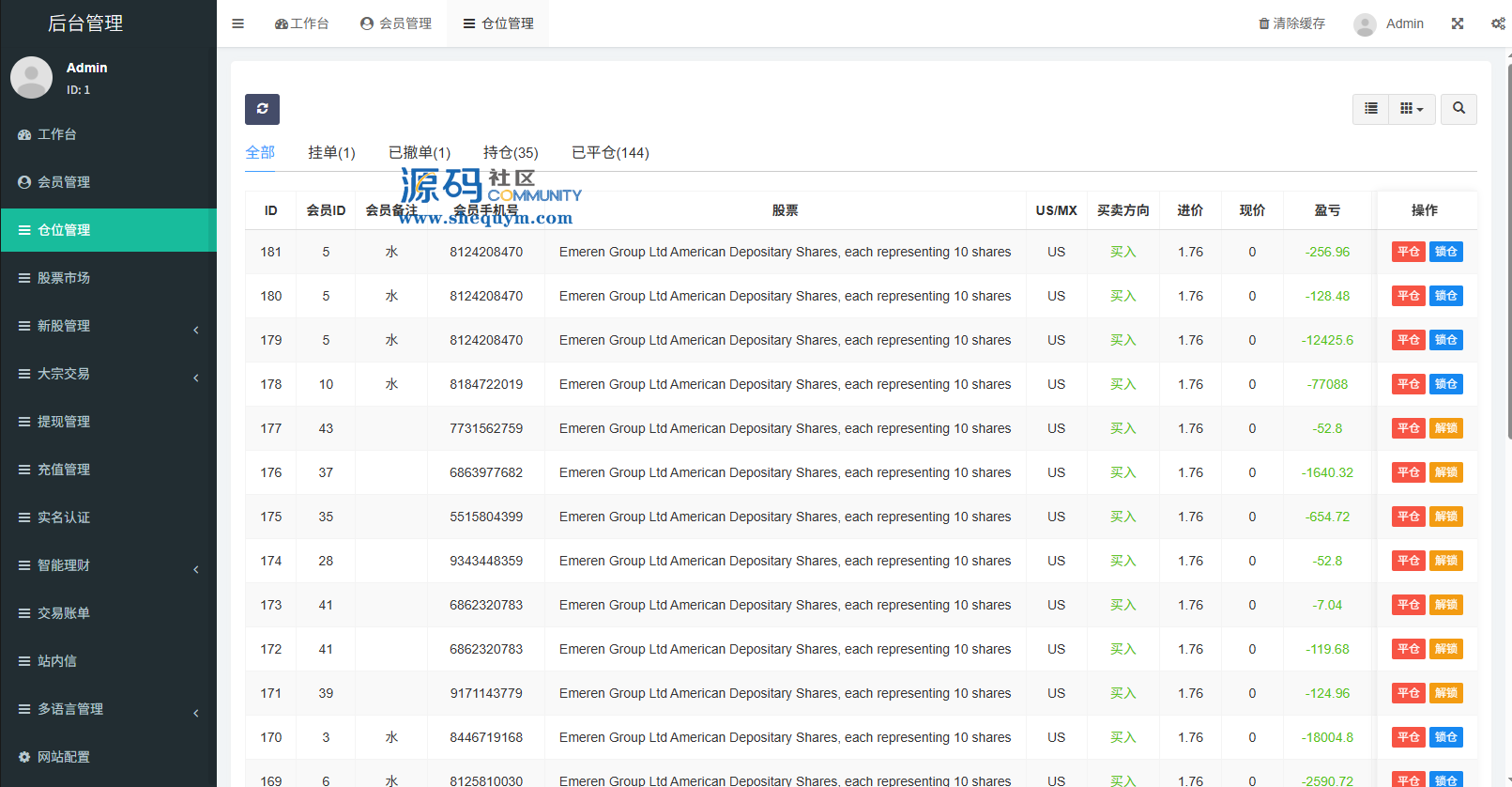Switch to the 持仓(35) tab
This screenshot has height=787, width=1512.
(x=511, y=152)
